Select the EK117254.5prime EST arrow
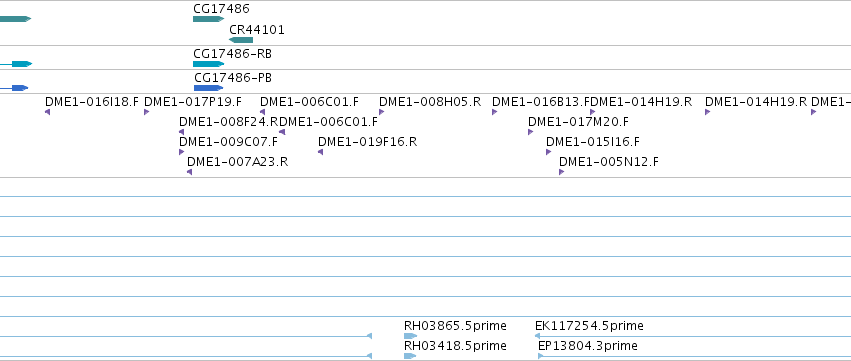Image resolution: width=851 pixels, height=361 pixels. (x=538, y=336)
